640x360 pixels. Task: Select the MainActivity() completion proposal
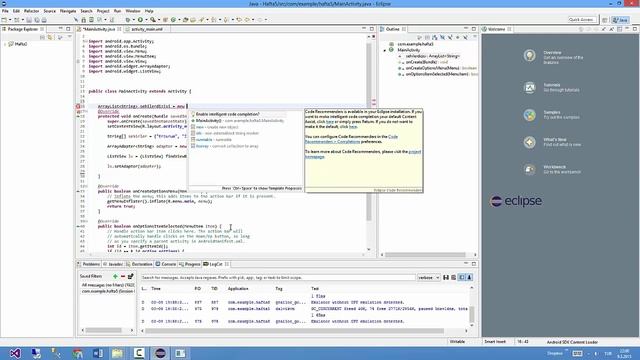[237, 121]
